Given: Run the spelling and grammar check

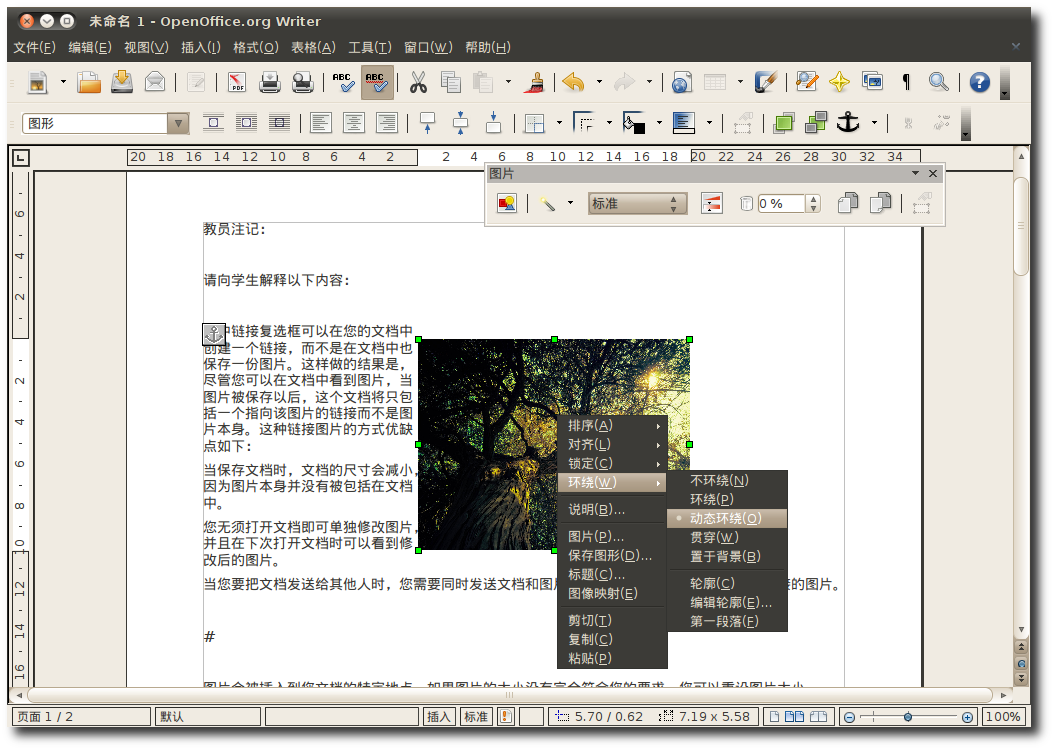Looking at the screenshot, I should [x=343, y=82].
